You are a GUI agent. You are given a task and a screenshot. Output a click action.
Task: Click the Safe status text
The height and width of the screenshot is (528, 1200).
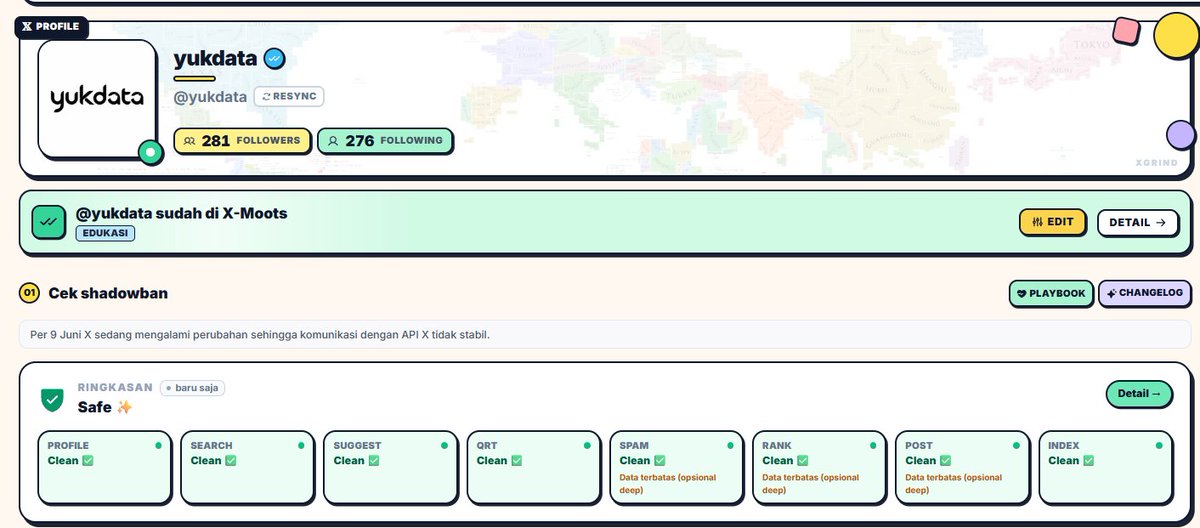point(95,407)
